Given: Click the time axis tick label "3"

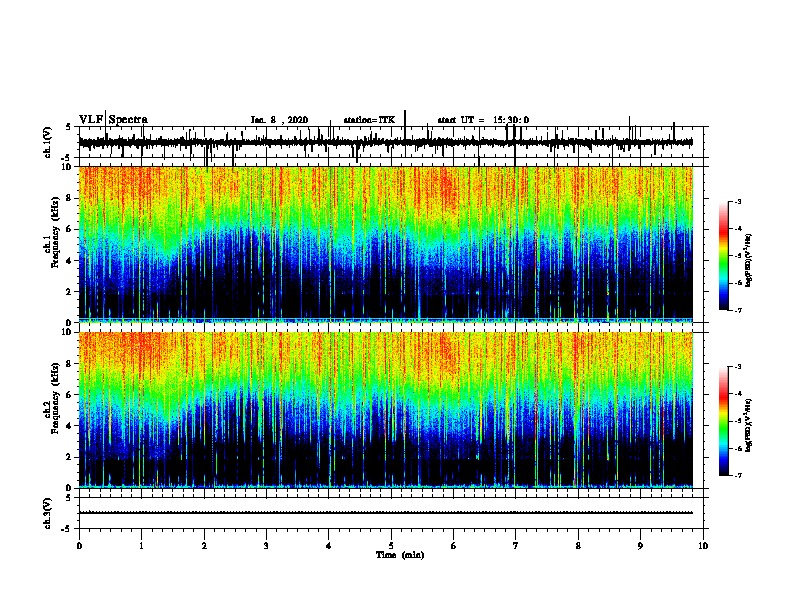Looking at the screenshot, I should pyautogui.click(x=266, y=546).
